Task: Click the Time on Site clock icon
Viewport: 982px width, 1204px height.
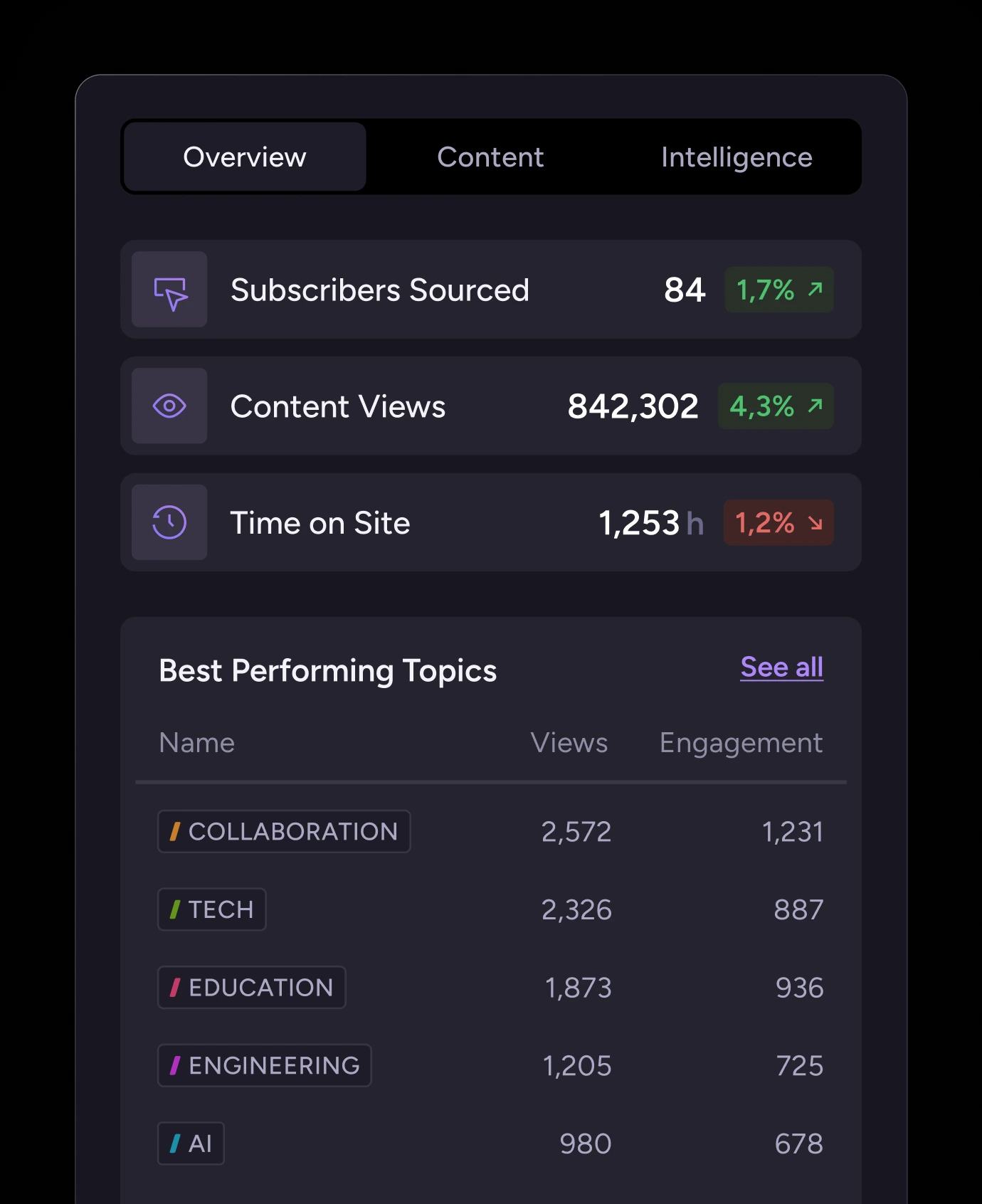Action: [169, 523]
